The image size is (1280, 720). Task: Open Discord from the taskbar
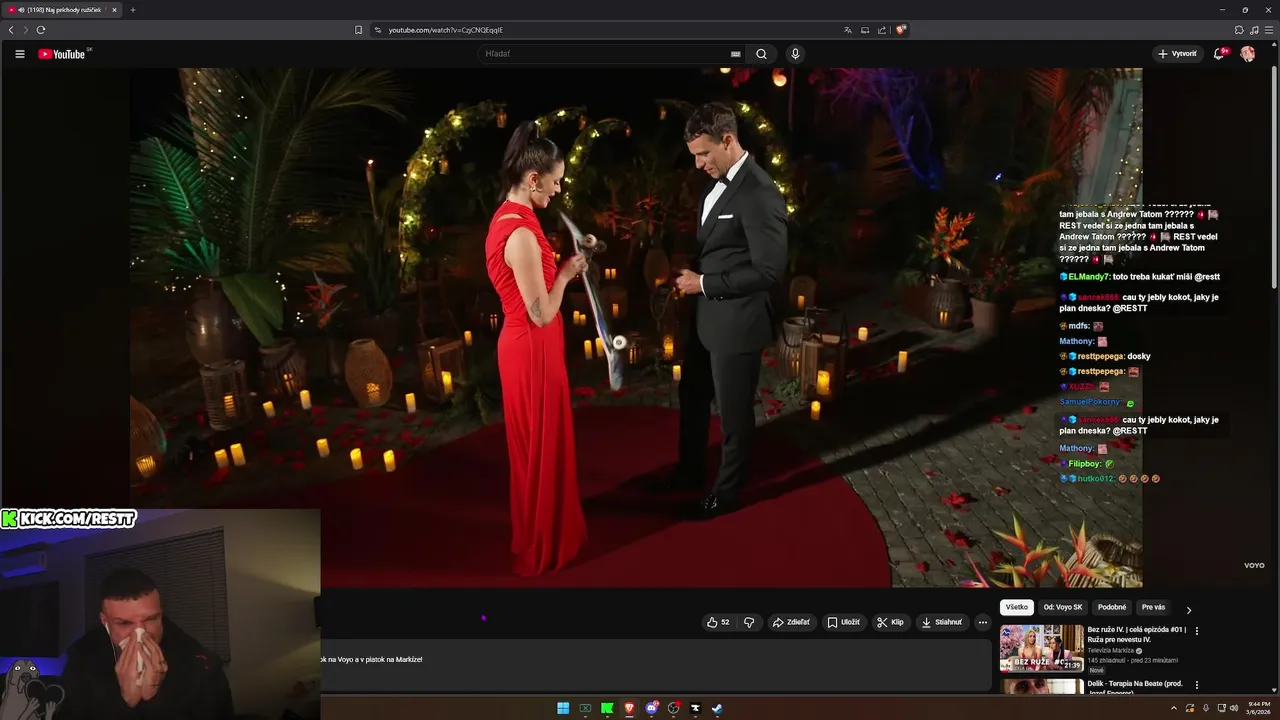(651, 708)
